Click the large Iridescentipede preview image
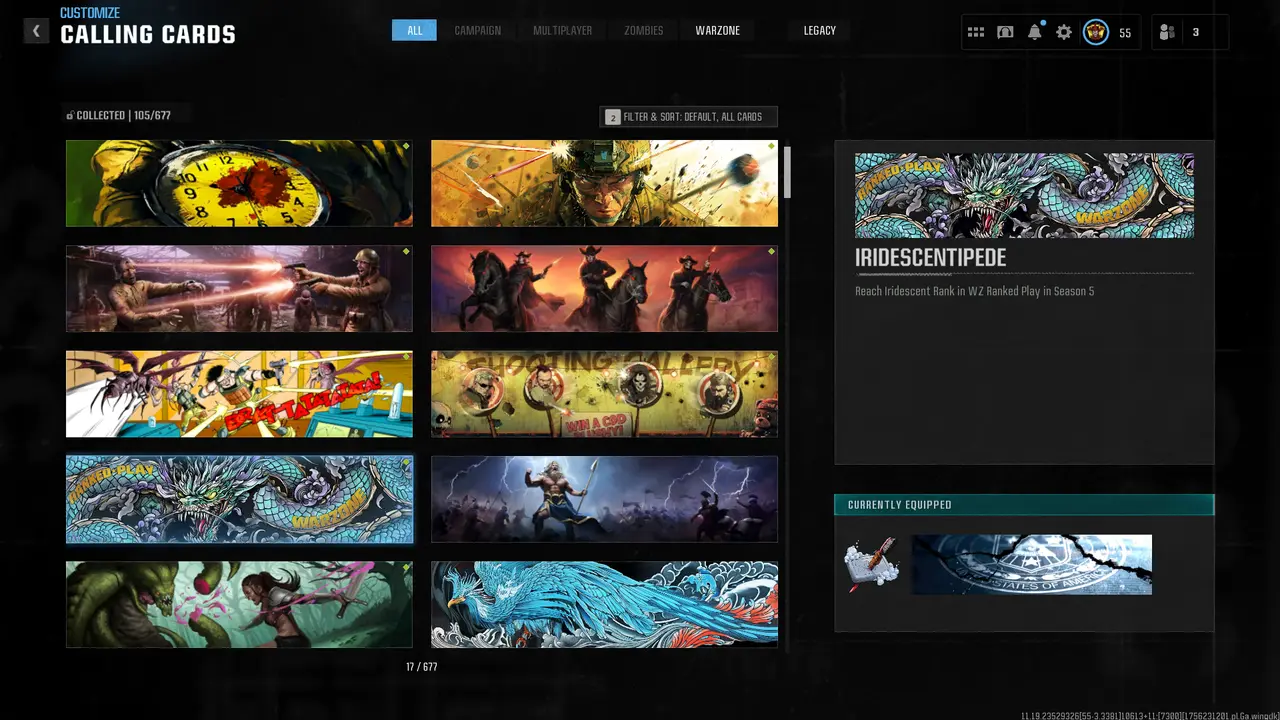The image size is (1280, 720). pos(1024,195)
